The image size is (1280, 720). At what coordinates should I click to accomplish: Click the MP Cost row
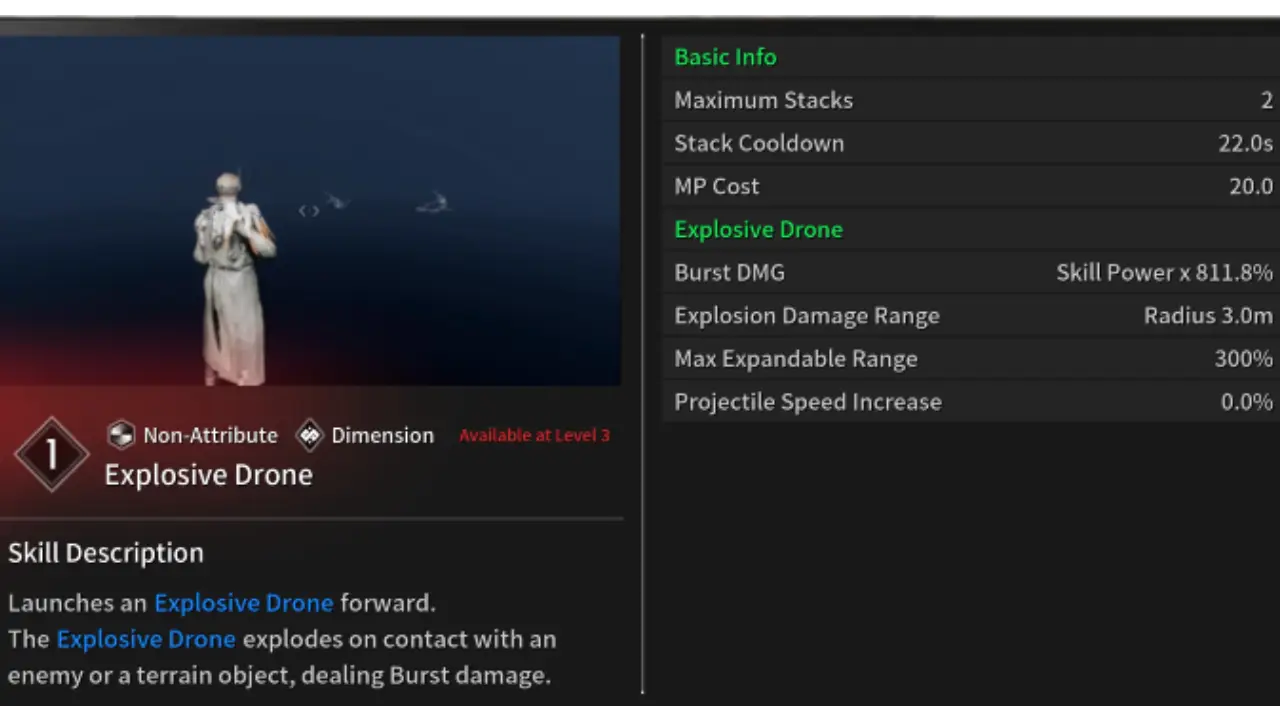click(970, 186)
